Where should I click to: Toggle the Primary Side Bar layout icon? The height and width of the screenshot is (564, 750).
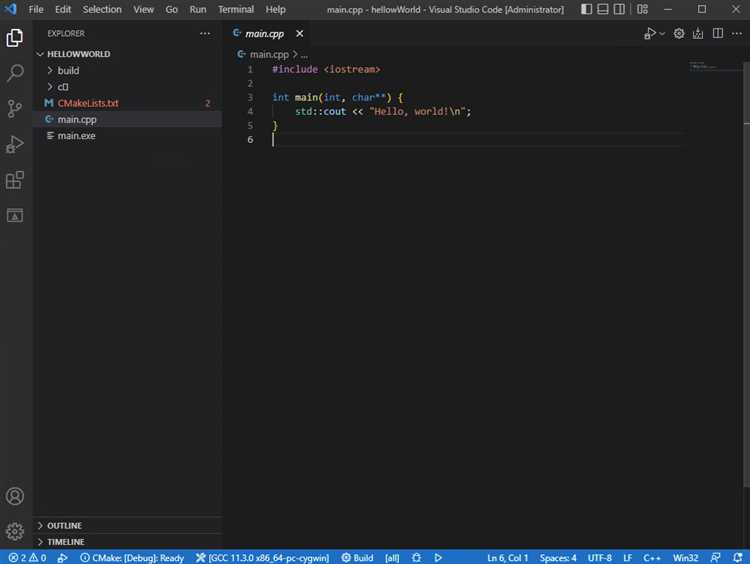point(586,9)
